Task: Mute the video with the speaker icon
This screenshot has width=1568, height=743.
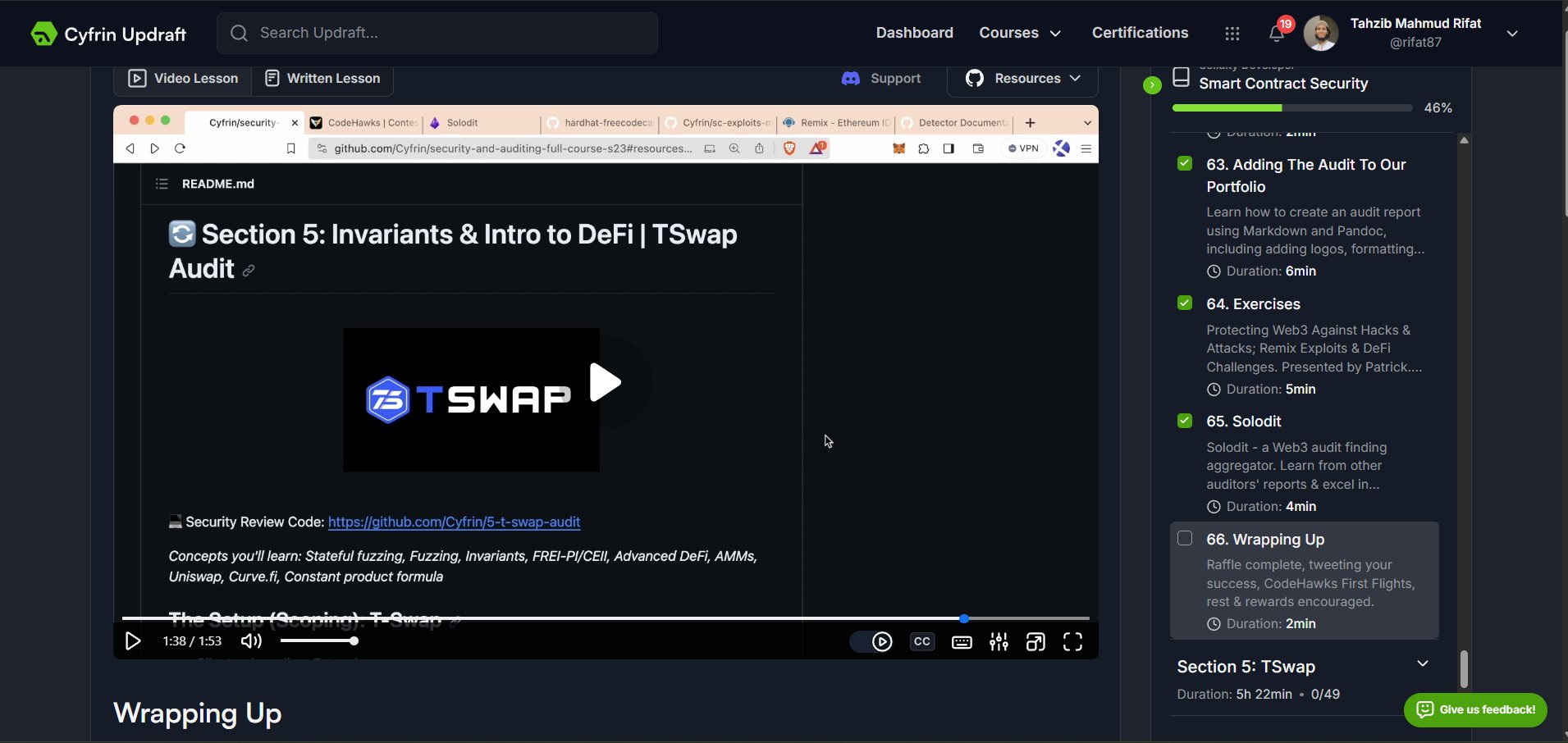Action: click(x=251, y=641)
